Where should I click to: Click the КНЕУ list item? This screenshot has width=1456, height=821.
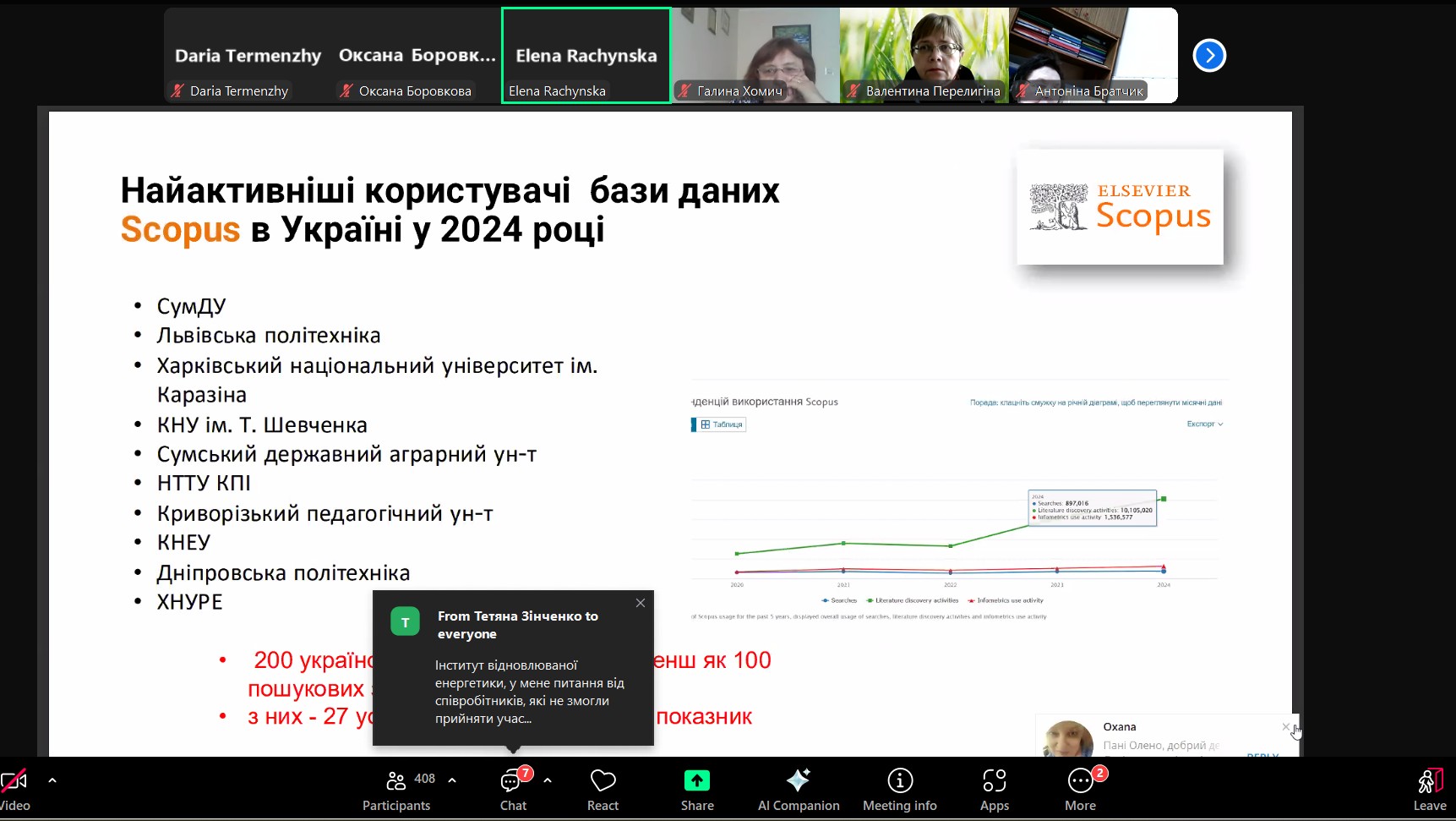[183, 543]
